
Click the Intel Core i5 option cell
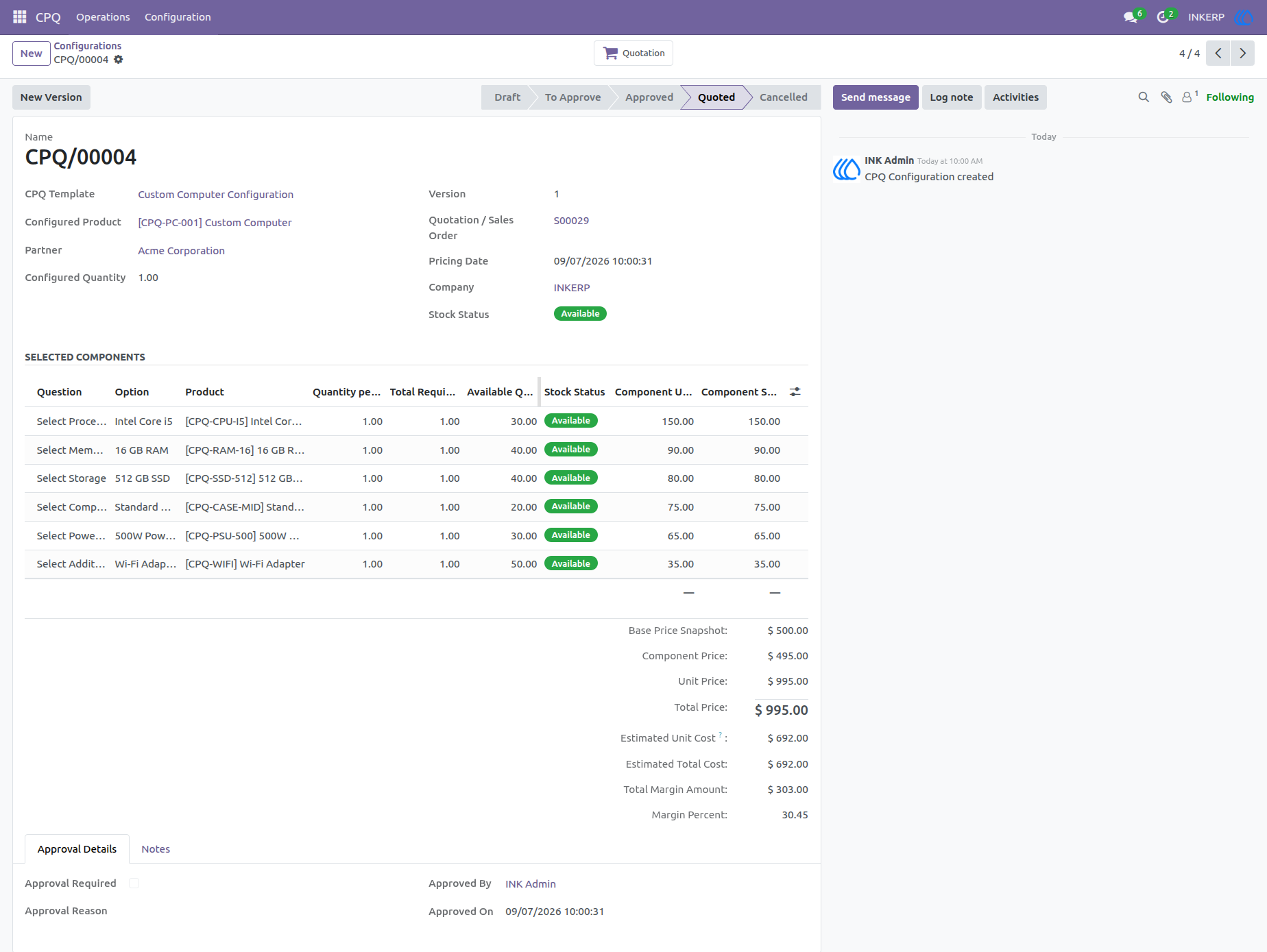[143, 422]
